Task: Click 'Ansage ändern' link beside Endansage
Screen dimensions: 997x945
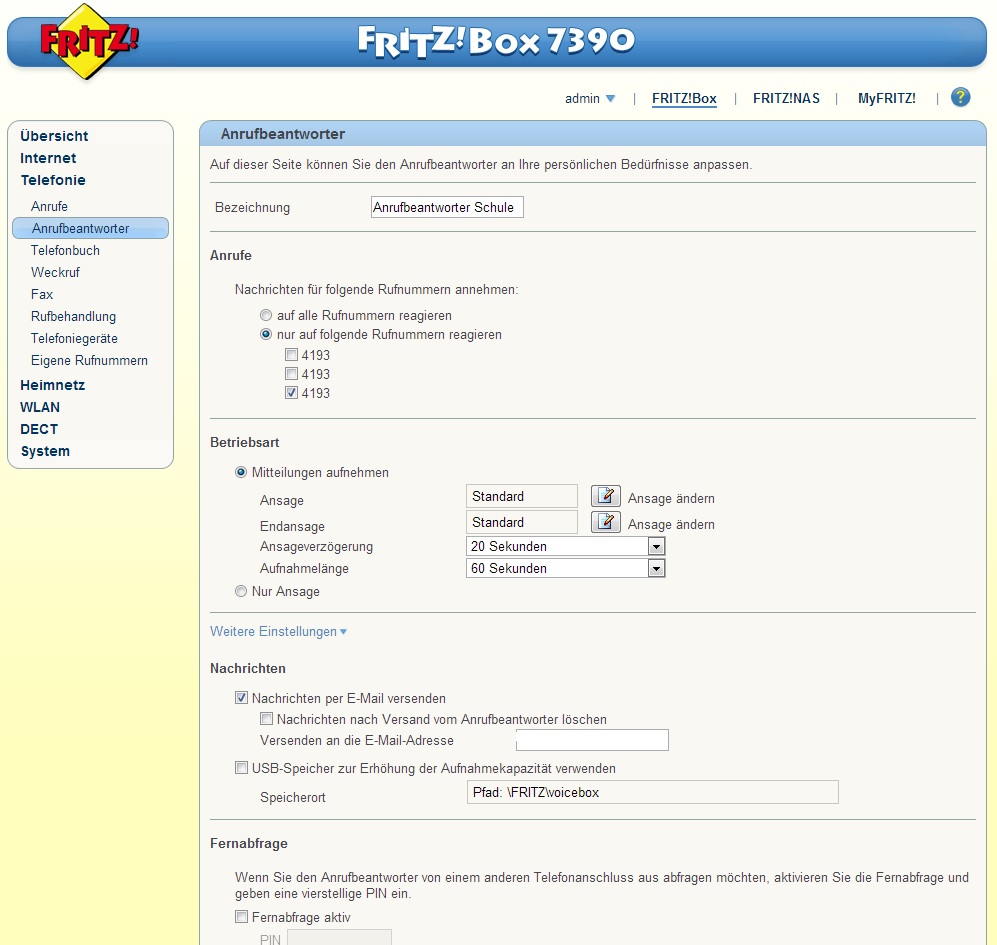Action: (x=671, y=525)
